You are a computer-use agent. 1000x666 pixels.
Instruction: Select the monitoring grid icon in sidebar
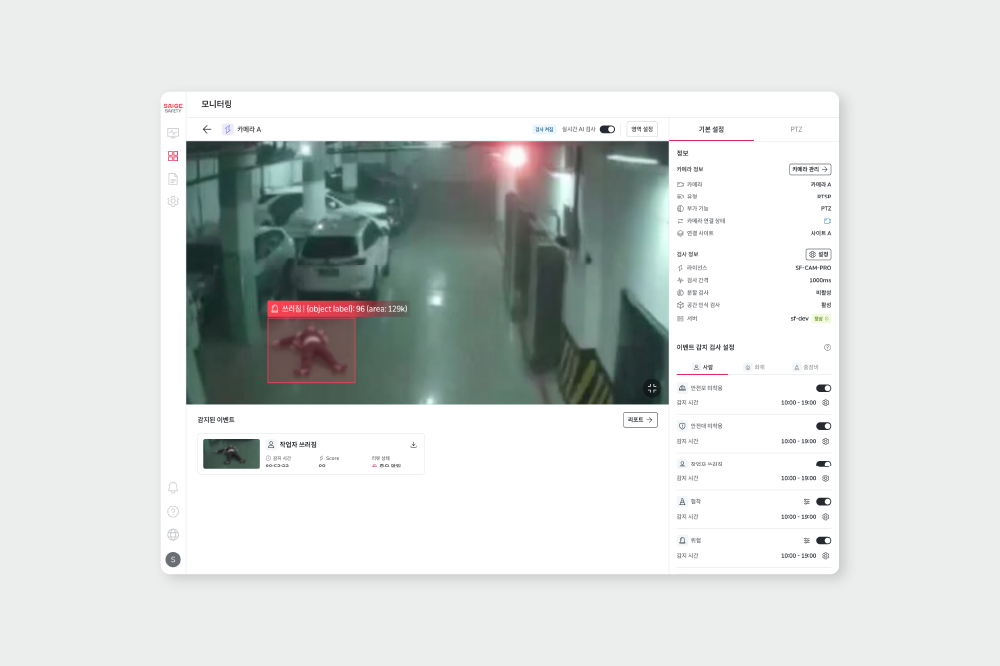click(173, 156)
